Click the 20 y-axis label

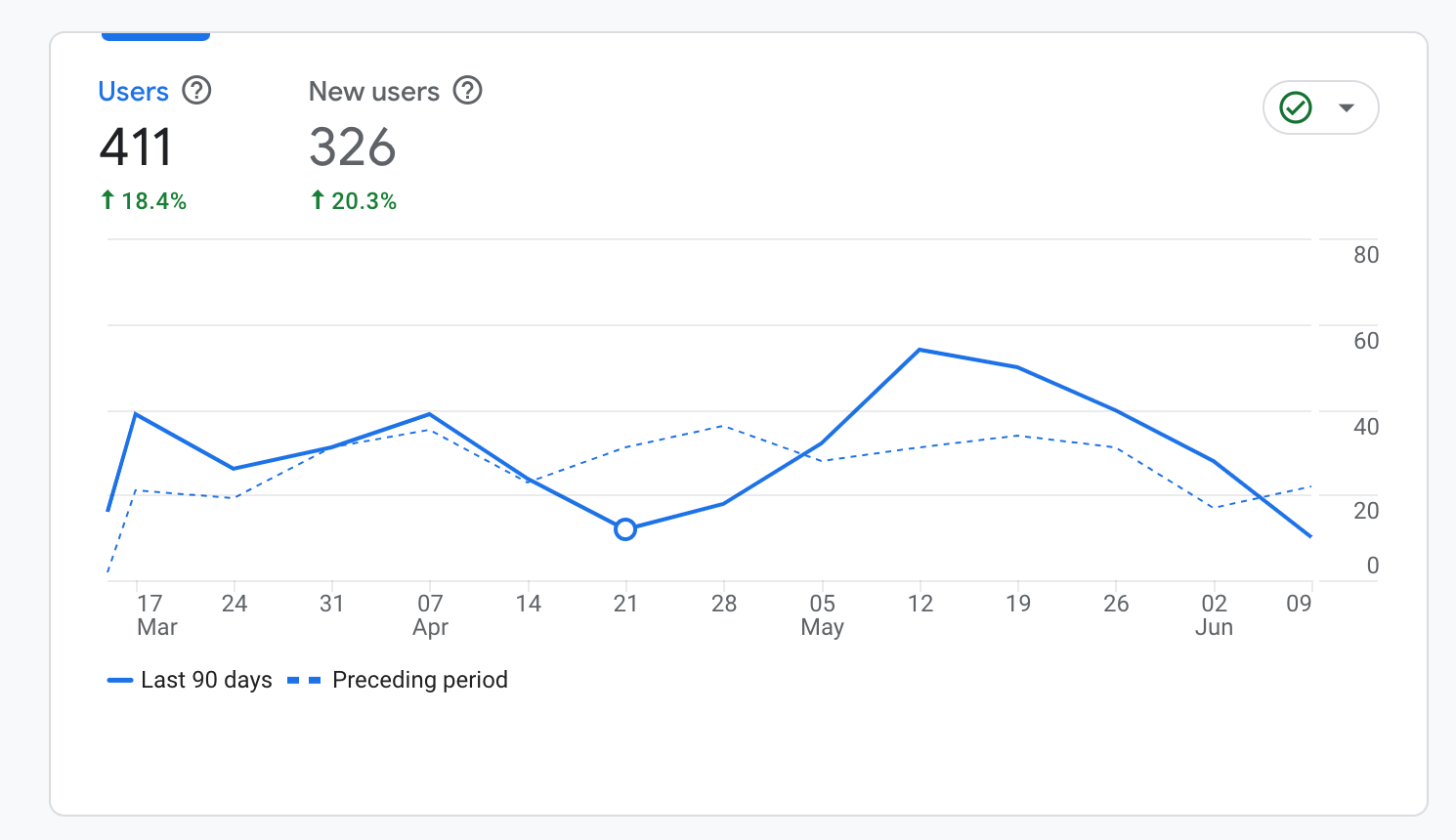coord(1366,510)
